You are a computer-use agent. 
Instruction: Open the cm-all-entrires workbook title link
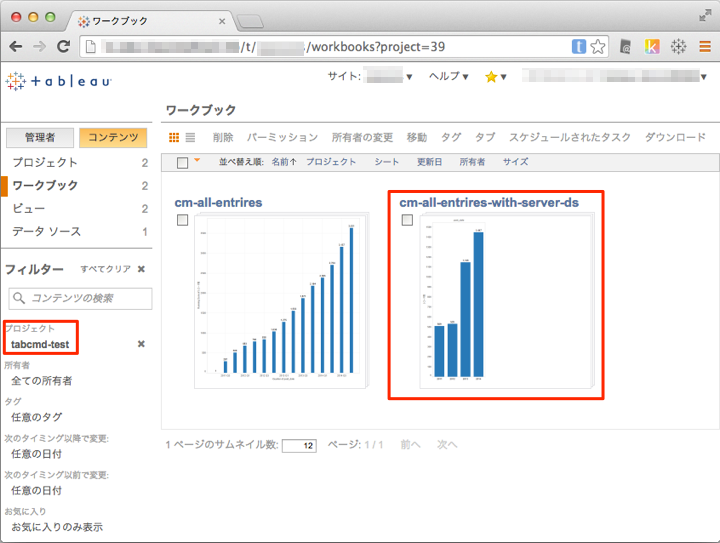[218, 202]
